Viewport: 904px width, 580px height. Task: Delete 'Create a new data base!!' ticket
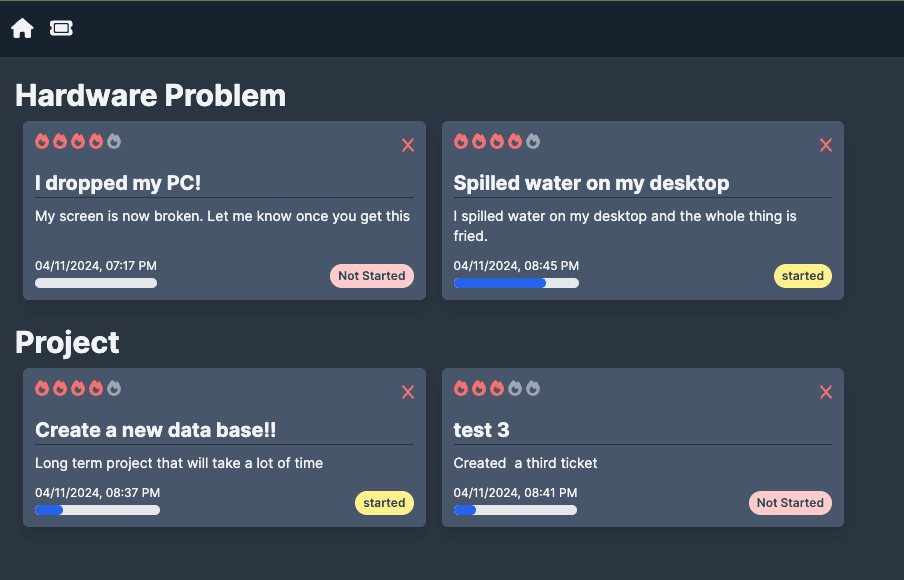408,392
